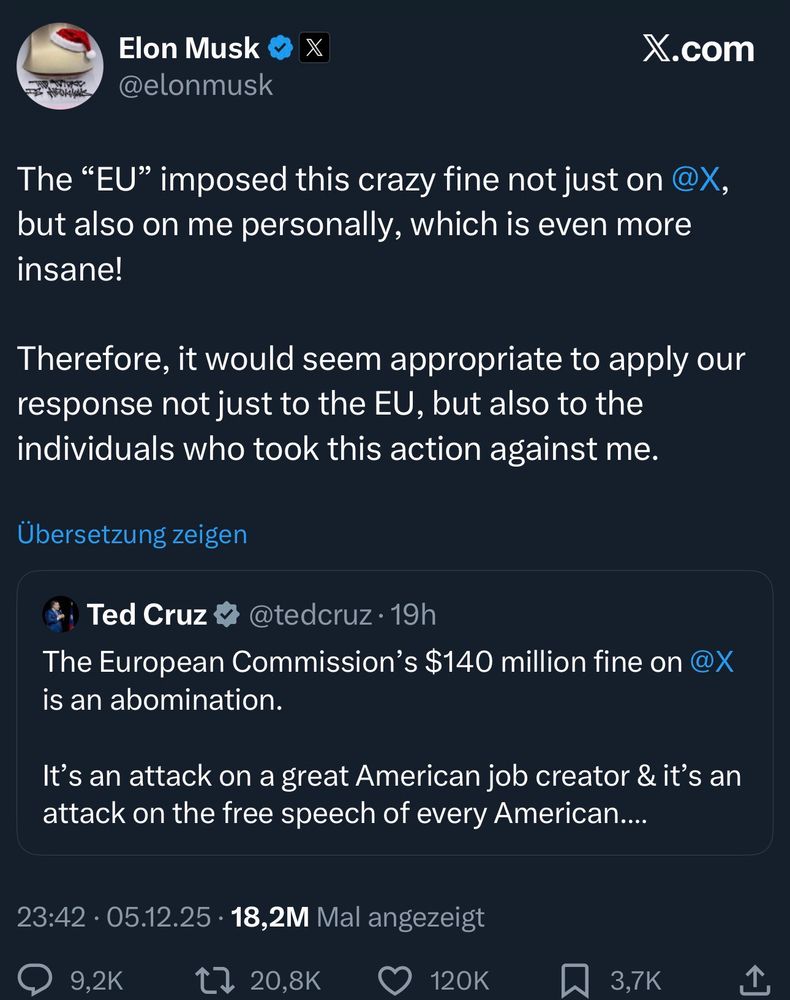This screenshot has height=1000, width=790.
Task: View the 18,2M Mal angezeigt count
Action: (x=357, y=916)
